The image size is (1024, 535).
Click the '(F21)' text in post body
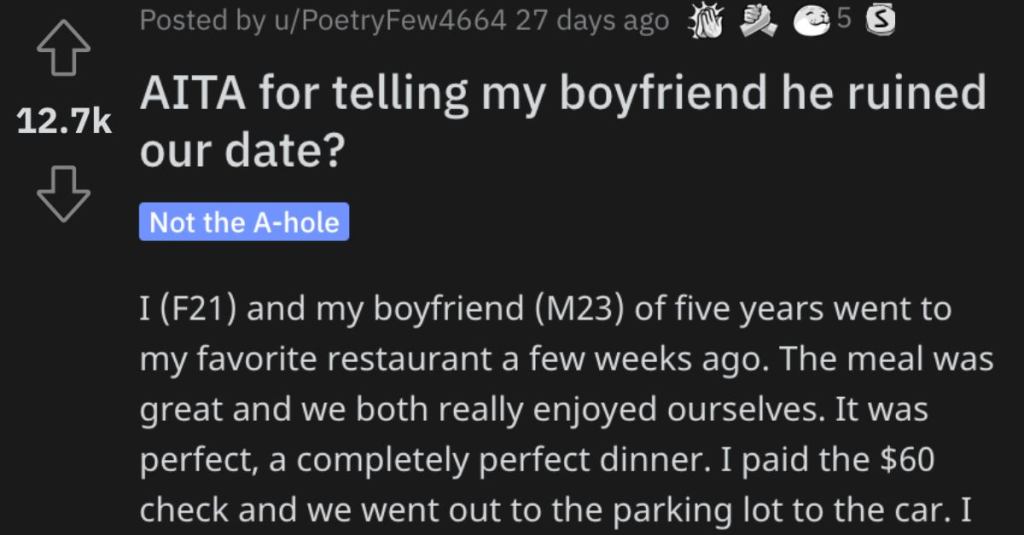point(188,308)
